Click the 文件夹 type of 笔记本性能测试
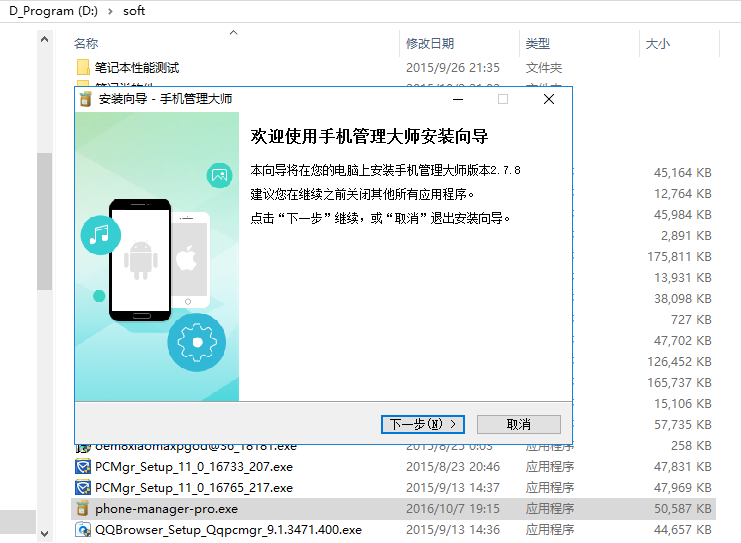The image size is (741, 543). (x=544, y=68)
